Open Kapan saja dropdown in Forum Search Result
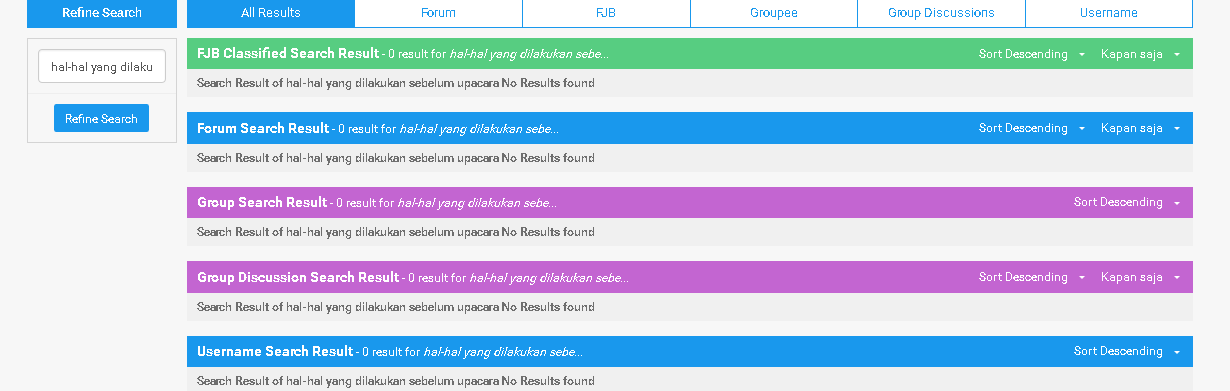Image resolution: width=1230 pixels, height=391 pixels. click(1141, 128)
